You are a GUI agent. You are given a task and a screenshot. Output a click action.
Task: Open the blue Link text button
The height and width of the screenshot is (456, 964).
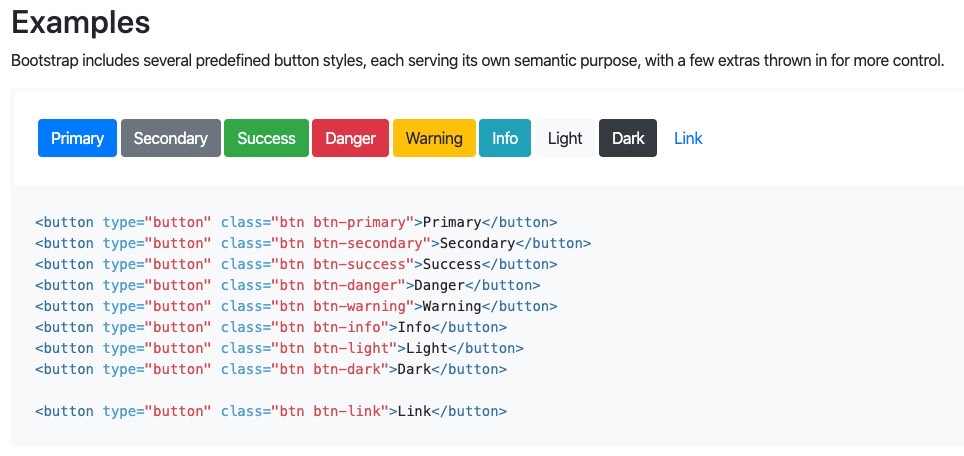(x=688, y=138)
